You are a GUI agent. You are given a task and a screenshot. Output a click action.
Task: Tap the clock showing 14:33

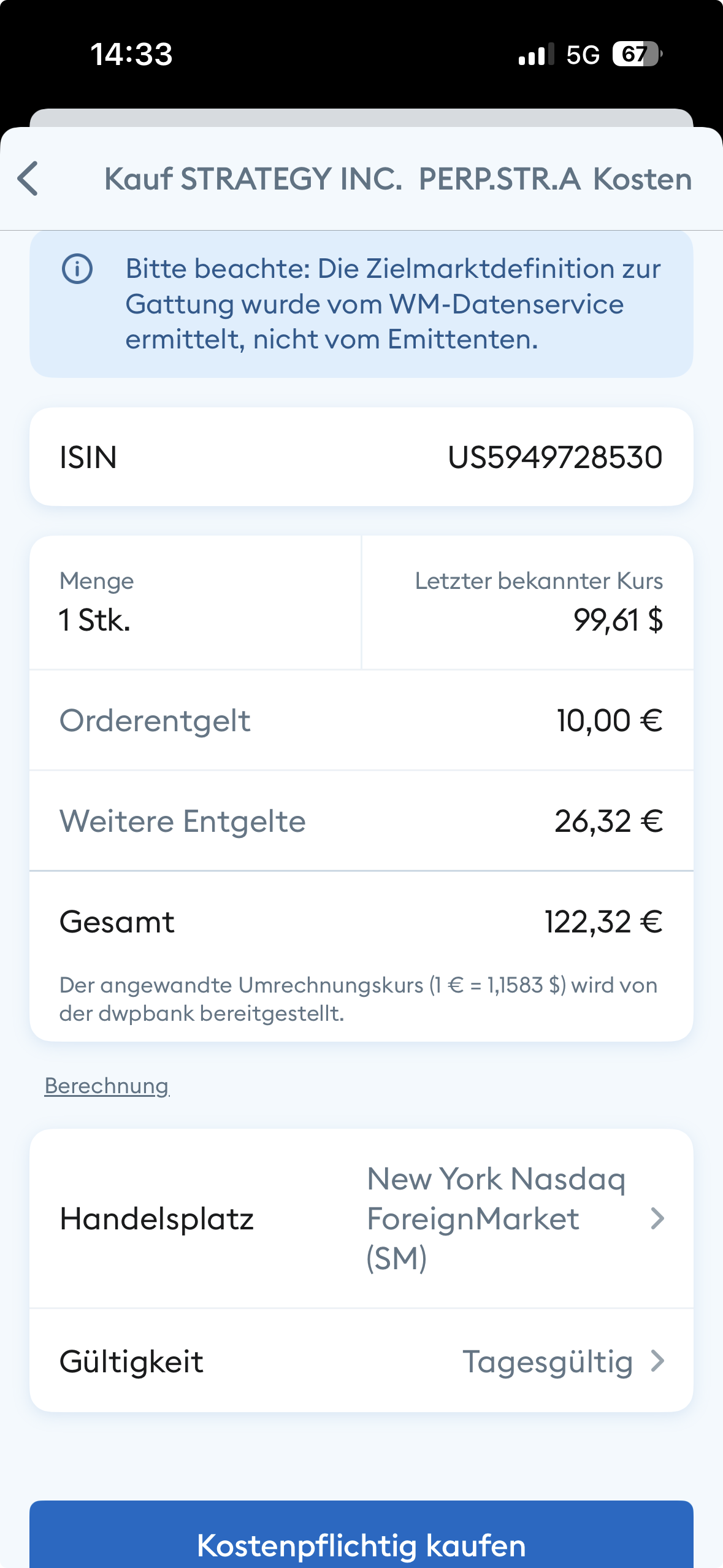pos(132,54)
